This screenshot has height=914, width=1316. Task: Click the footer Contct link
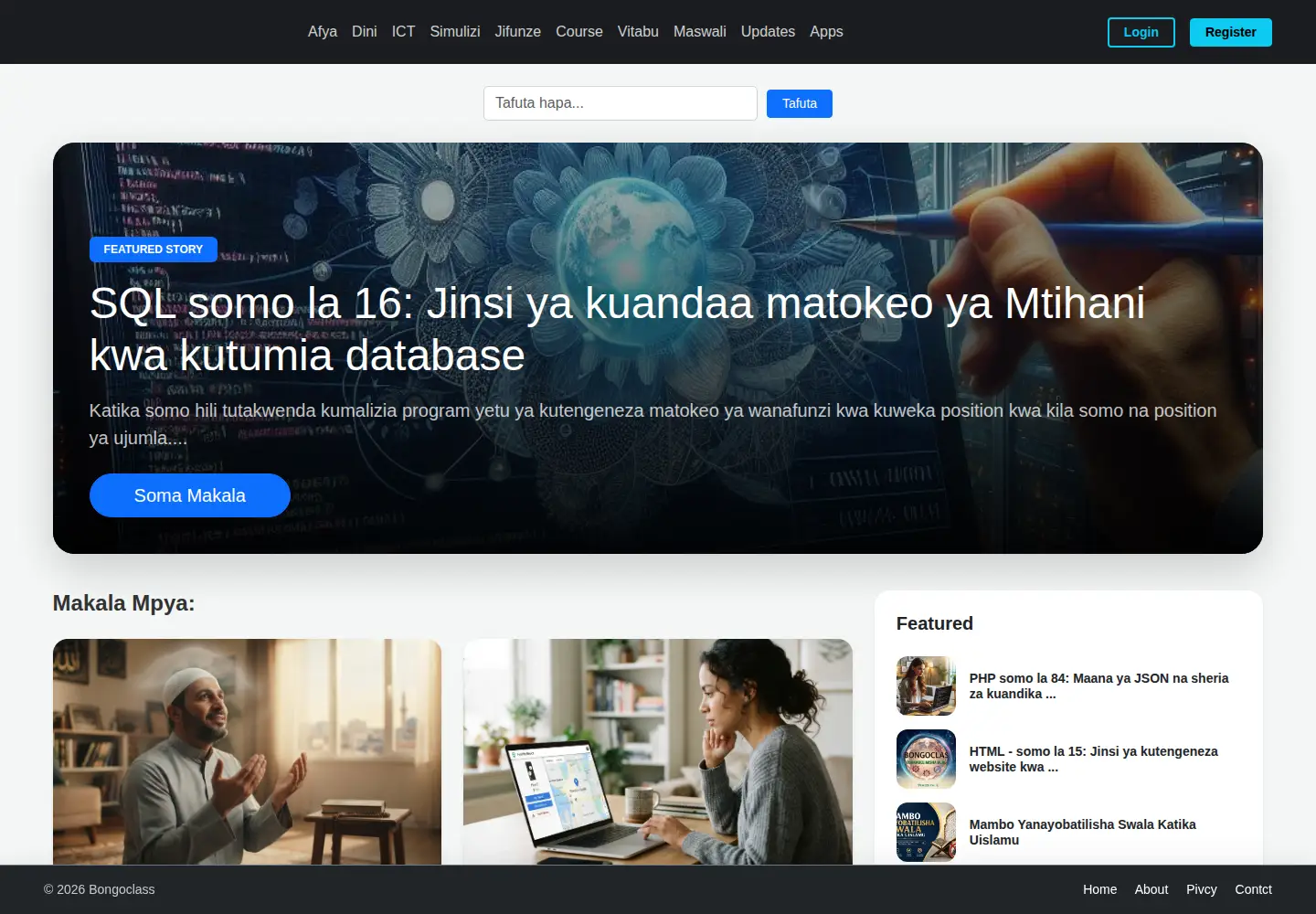click(x=1253, y=889)
